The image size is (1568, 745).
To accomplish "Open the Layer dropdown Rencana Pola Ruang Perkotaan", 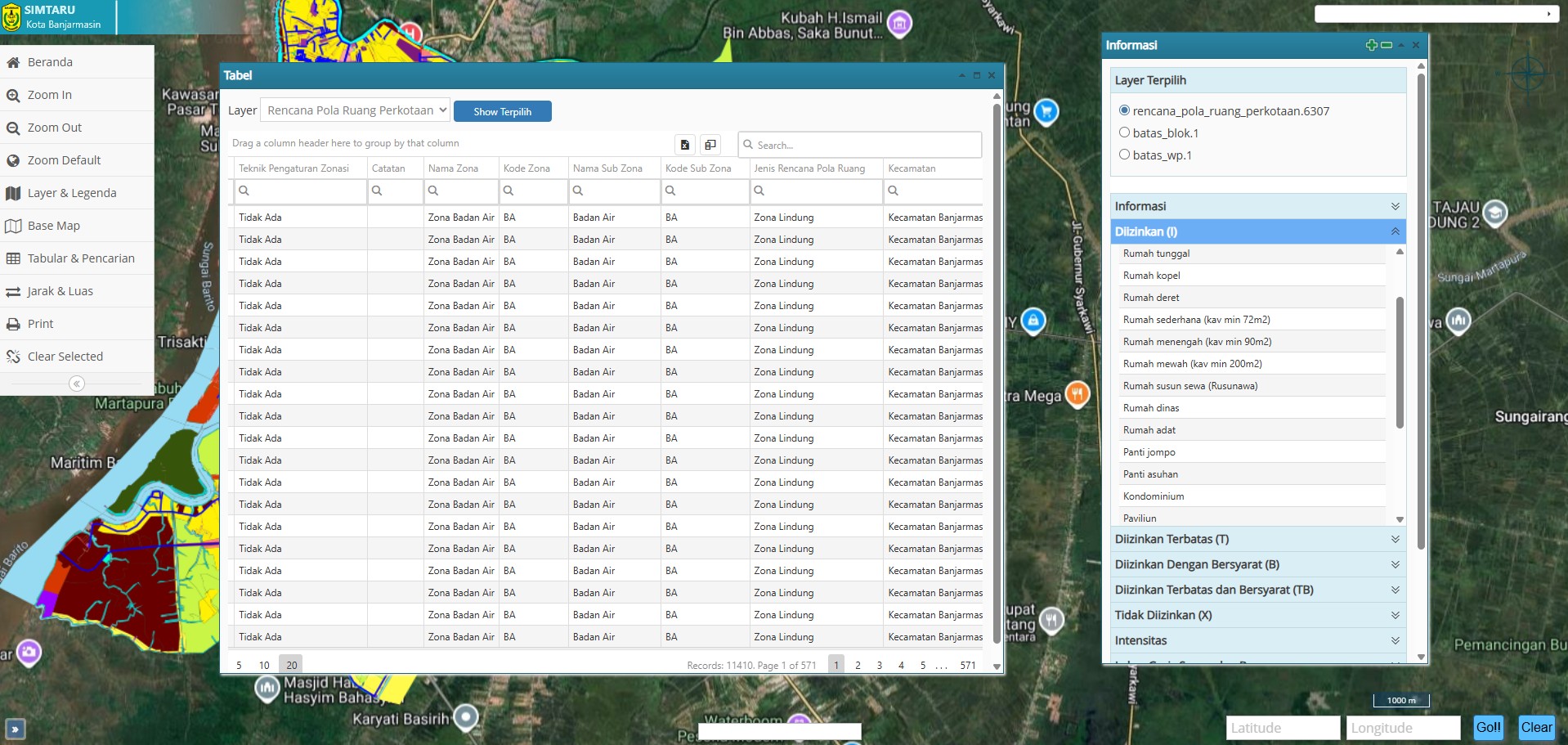I will pyautogui.click(x=356, y=110).
